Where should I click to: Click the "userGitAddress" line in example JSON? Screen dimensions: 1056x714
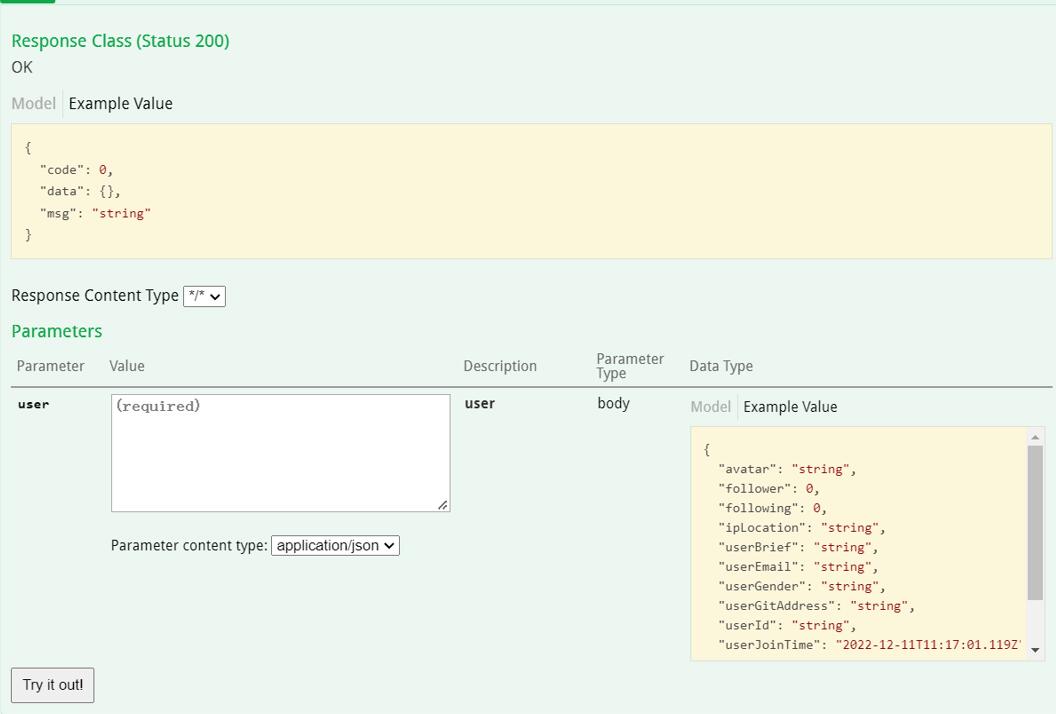pos(816,606)
